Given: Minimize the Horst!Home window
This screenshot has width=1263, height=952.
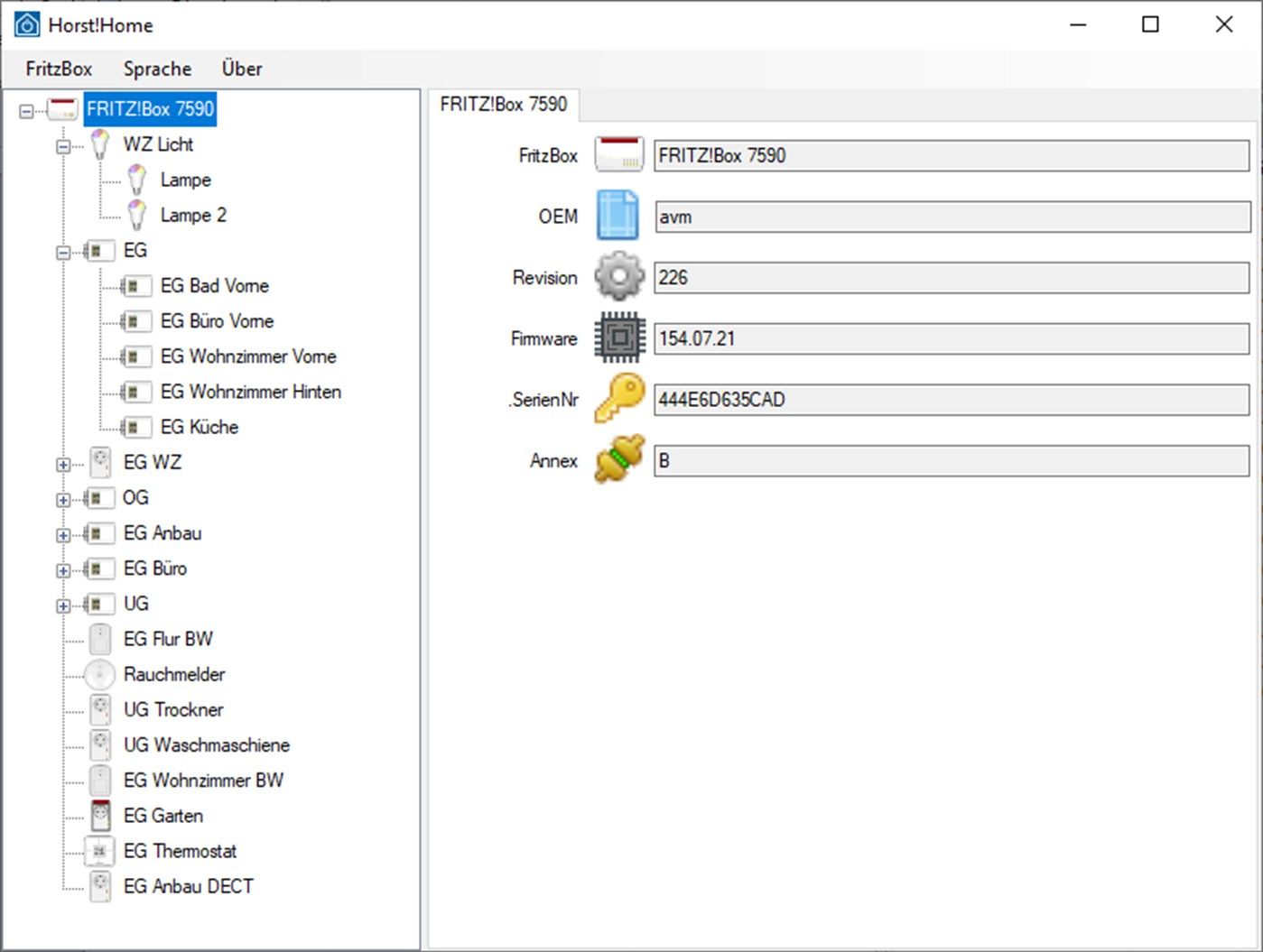Looking at the screenshot, I should 1078,24.
